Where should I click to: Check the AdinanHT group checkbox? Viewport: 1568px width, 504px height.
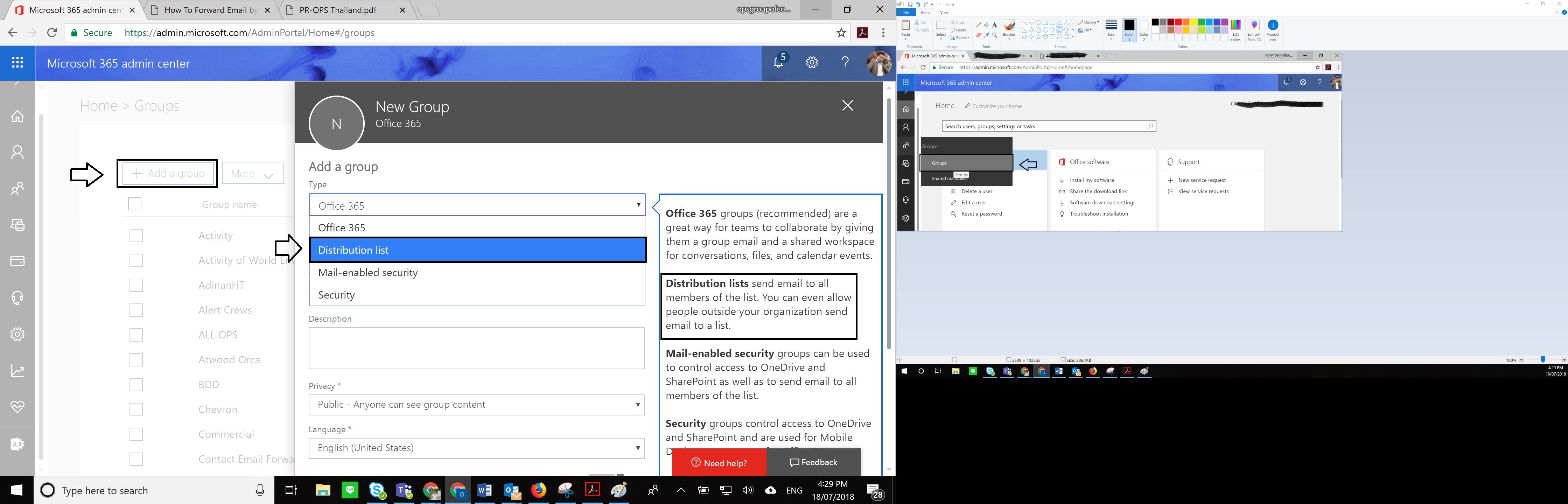[x=136, y=285]
